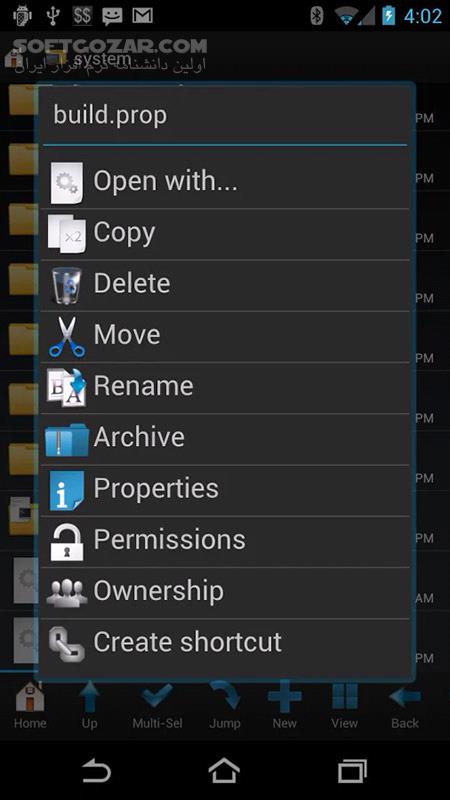450x800 pixels.
Task: Choose Permissions from the context menu
Action: pos(225,541)
